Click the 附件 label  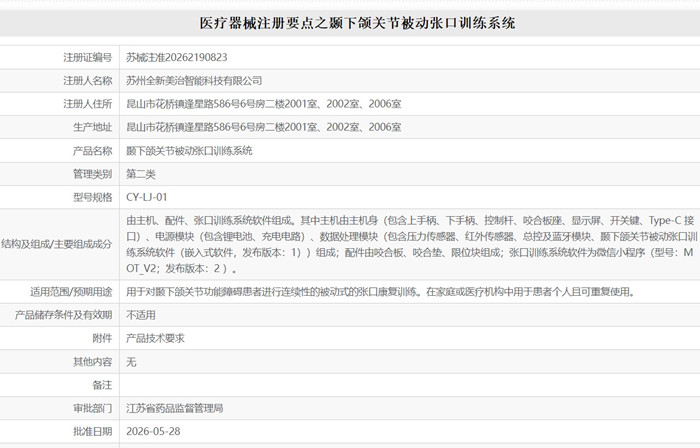point(102,338)
